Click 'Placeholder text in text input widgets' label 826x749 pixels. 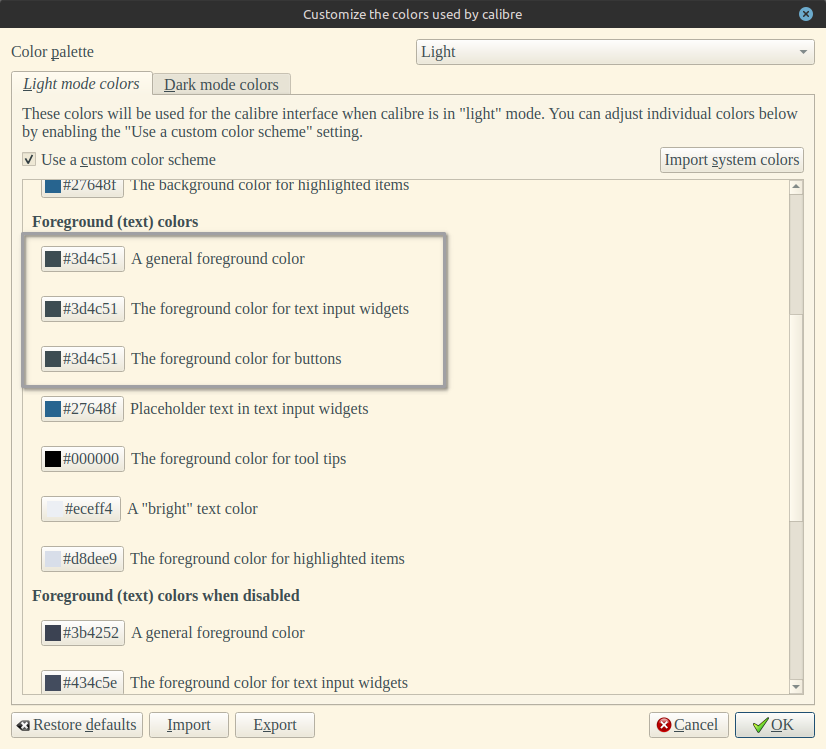coord(249,409)
